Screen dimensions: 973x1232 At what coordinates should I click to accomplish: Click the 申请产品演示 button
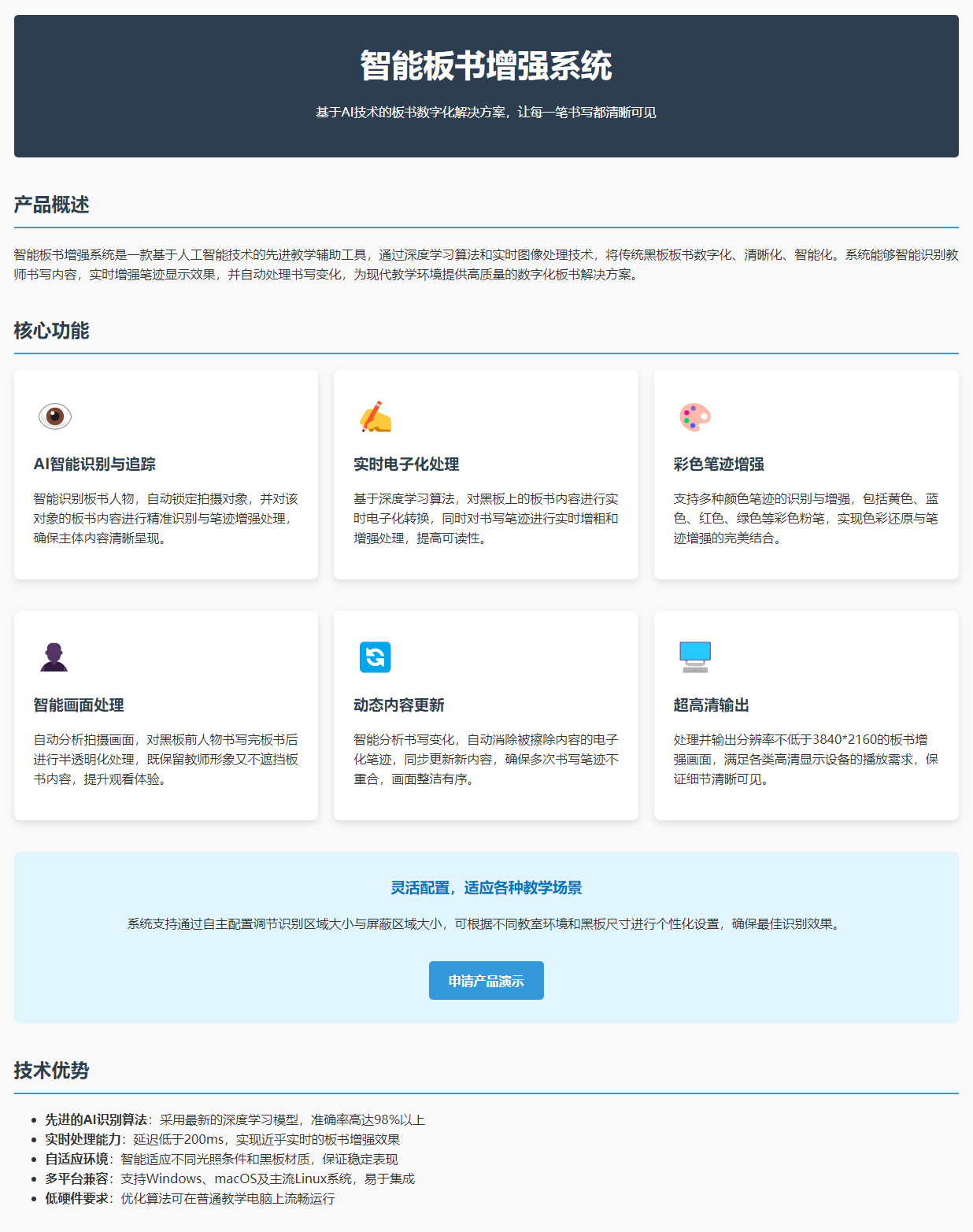point(486,980)
